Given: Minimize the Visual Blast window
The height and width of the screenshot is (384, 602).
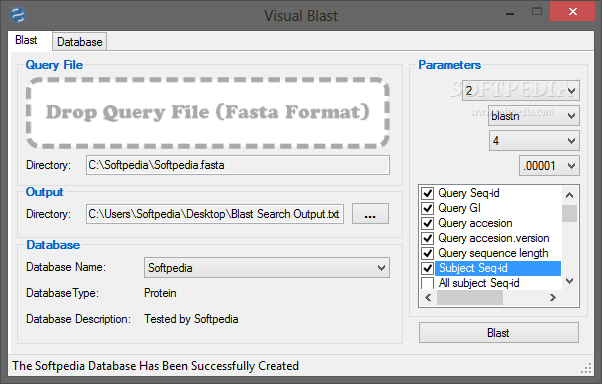Looking at the screenshot, I should point(510,15).
